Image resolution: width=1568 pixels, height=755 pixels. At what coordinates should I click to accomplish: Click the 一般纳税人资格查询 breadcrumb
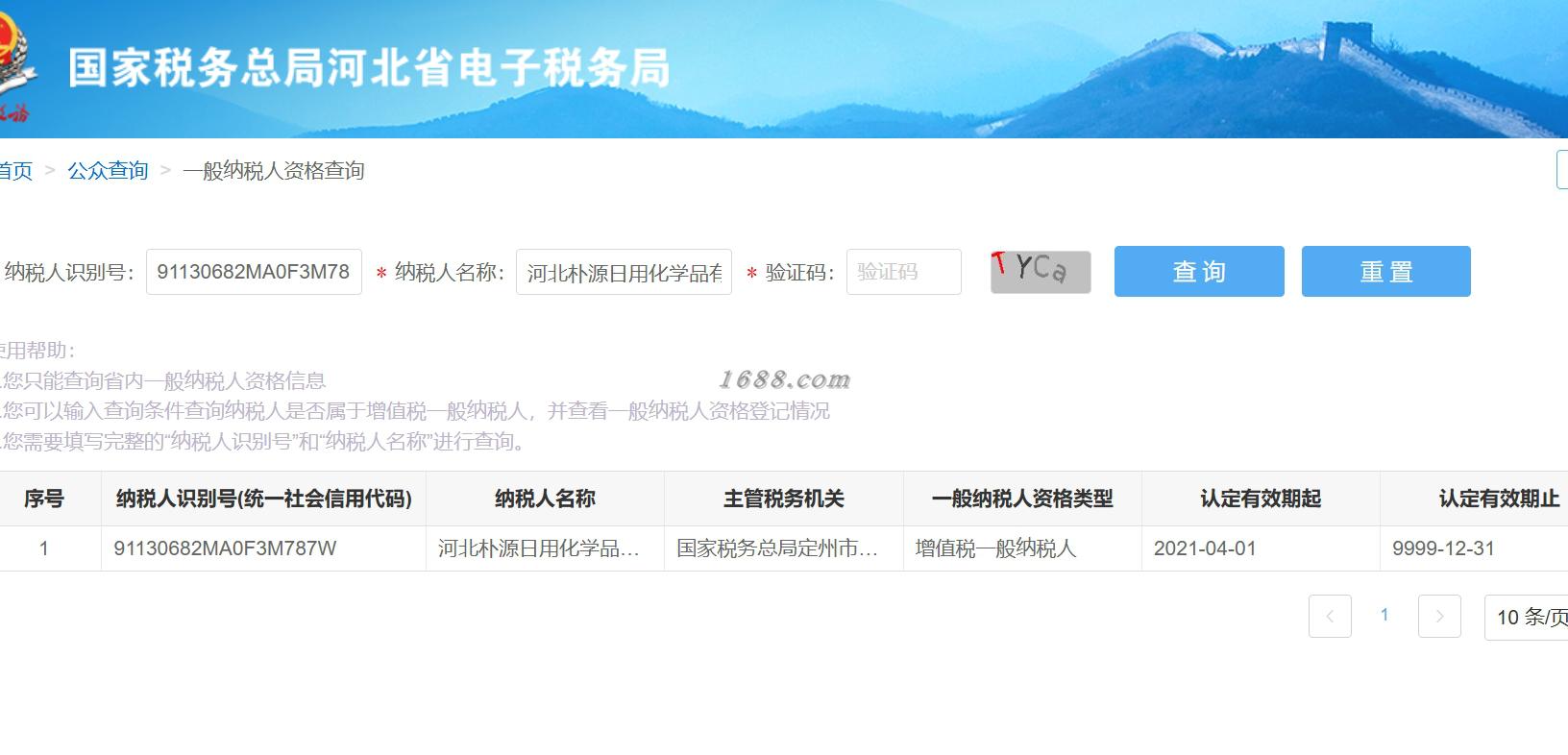[274, 171]
